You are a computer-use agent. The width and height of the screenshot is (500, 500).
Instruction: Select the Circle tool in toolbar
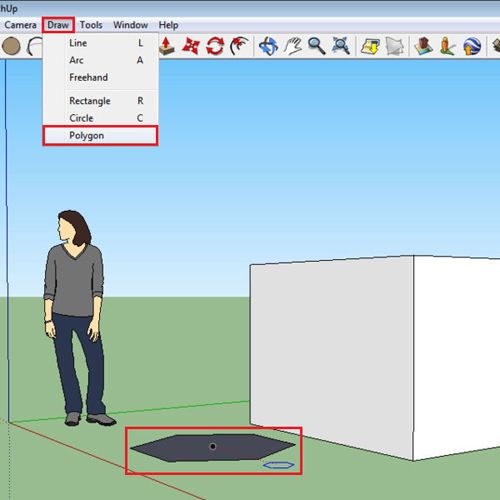11,46
